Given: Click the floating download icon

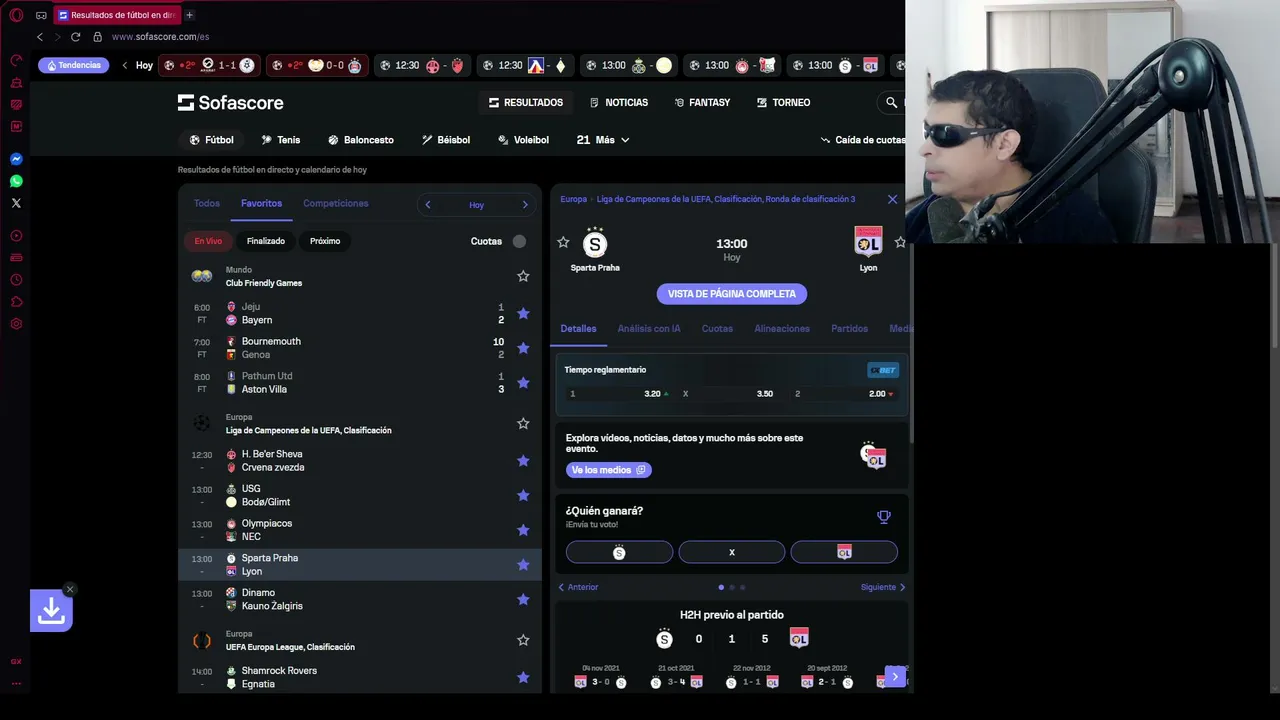Looking at the screenshot, I should 51,611.
